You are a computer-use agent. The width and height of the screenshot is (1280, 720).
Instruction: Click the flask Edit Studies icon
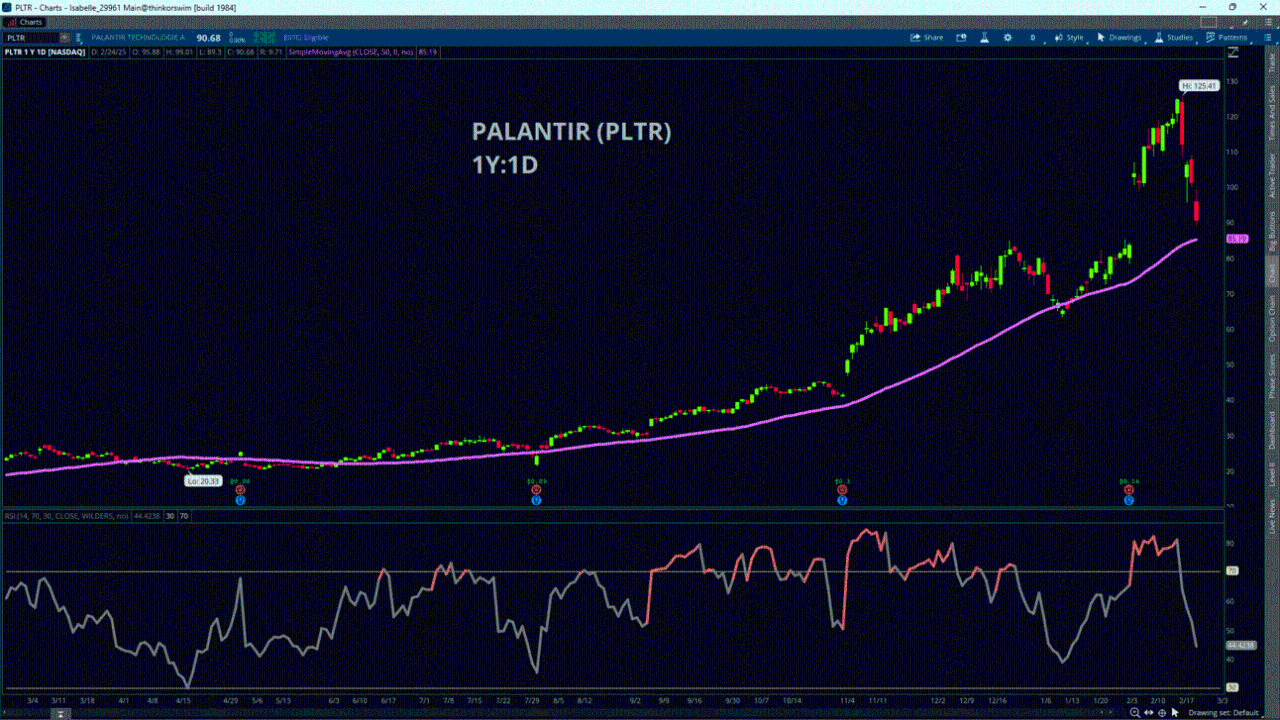984,37
